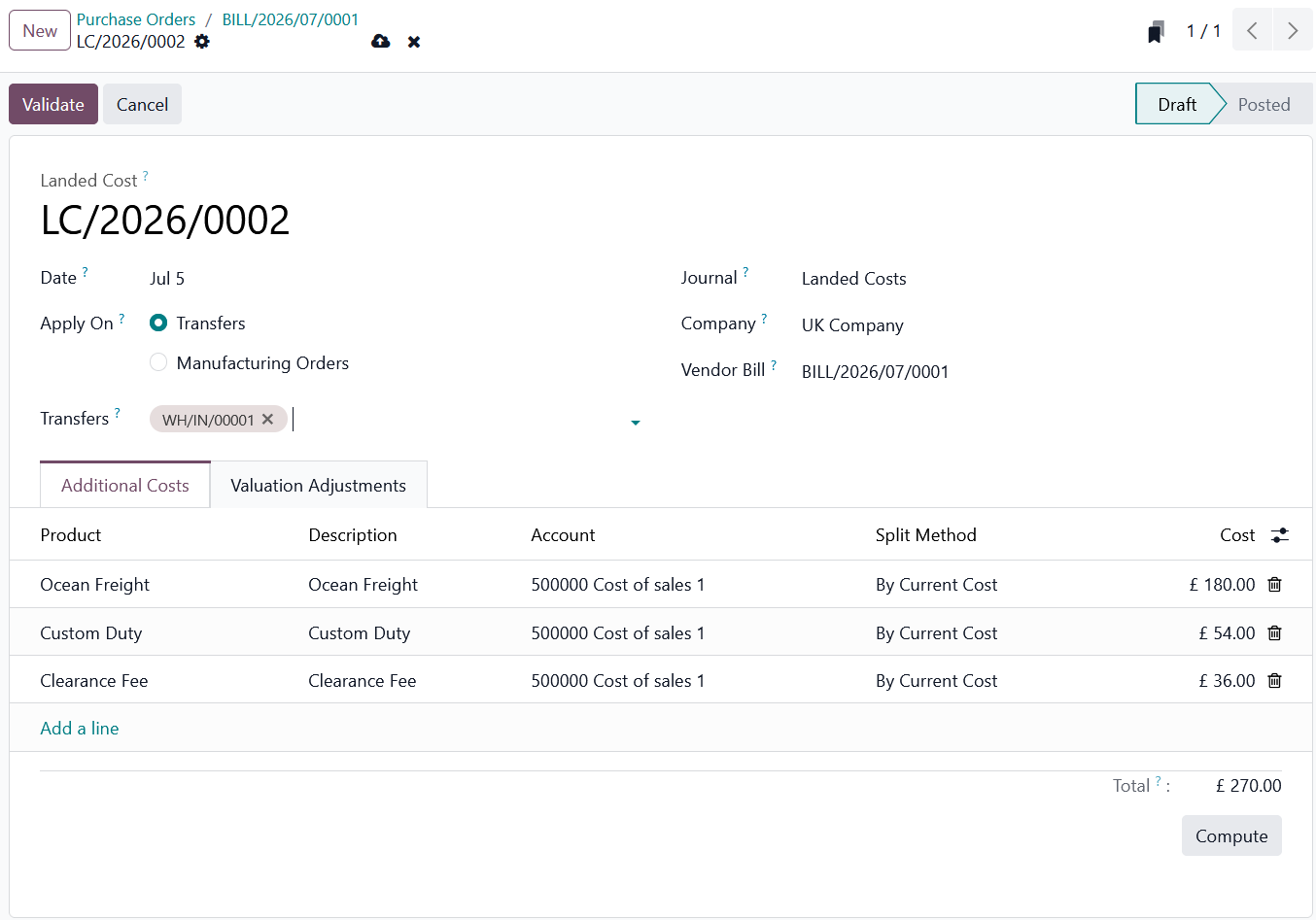Delete the Custom Duty cost line
This screenshot has height=920, width=1316.
(x=1275, y=632)
